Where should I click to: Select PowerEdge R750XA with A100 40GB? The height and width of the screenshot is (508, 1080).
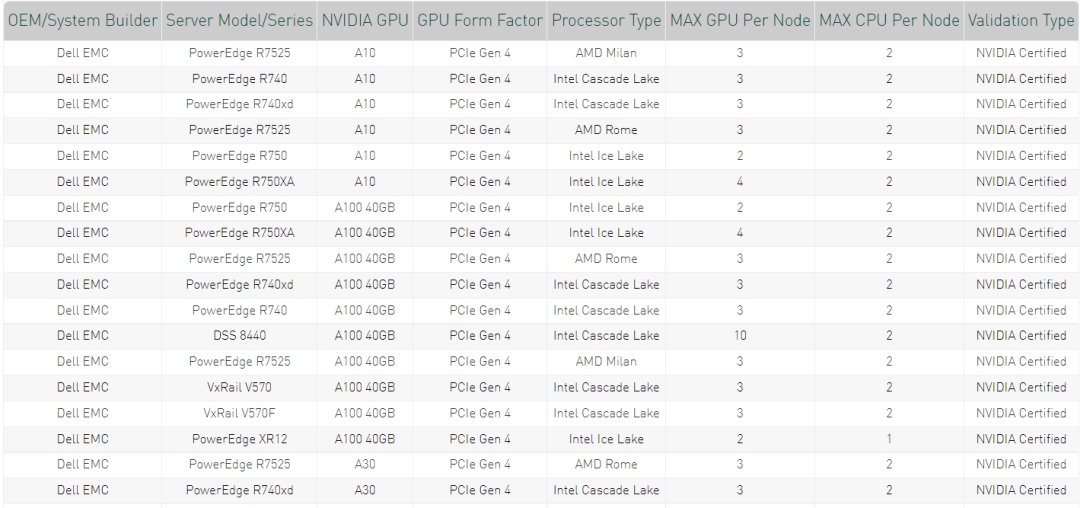239,233
